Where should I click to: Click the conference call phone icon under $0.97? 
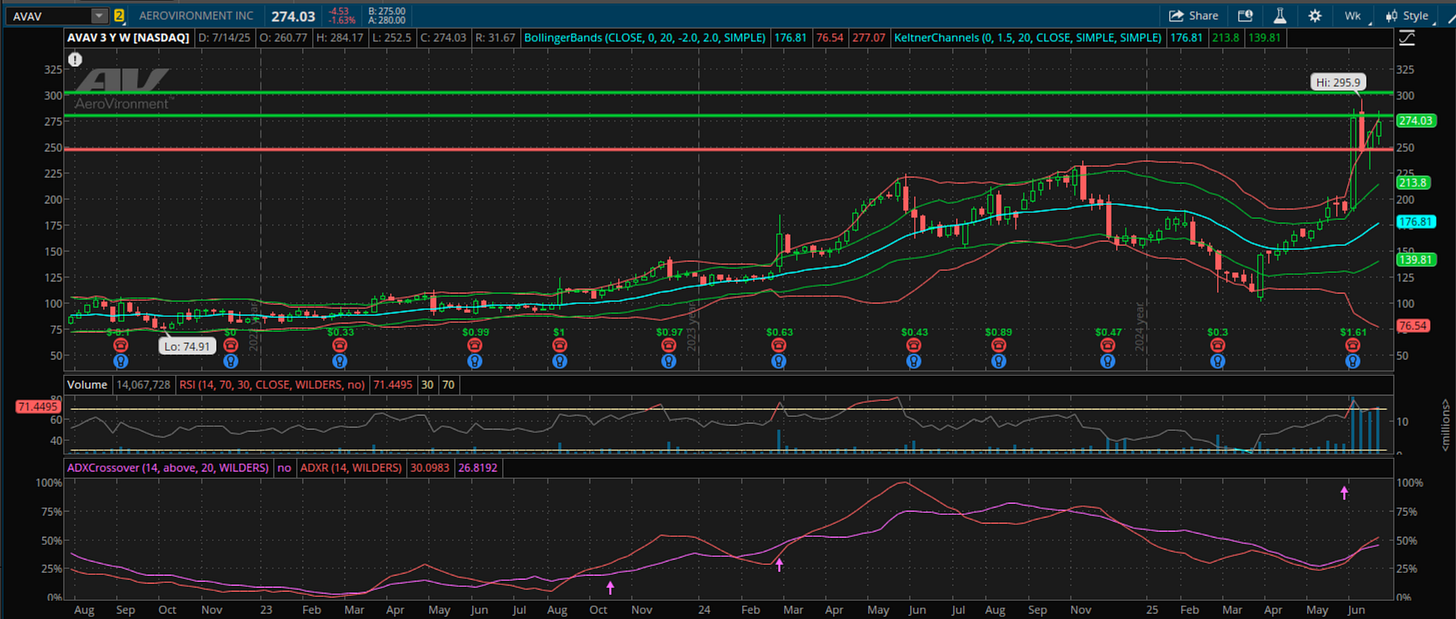click(x=669, y=345)
